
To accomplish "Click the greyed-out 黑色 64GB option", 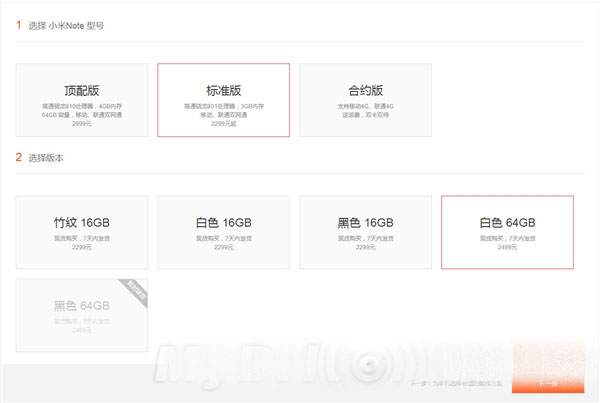I will pos(82,315).
